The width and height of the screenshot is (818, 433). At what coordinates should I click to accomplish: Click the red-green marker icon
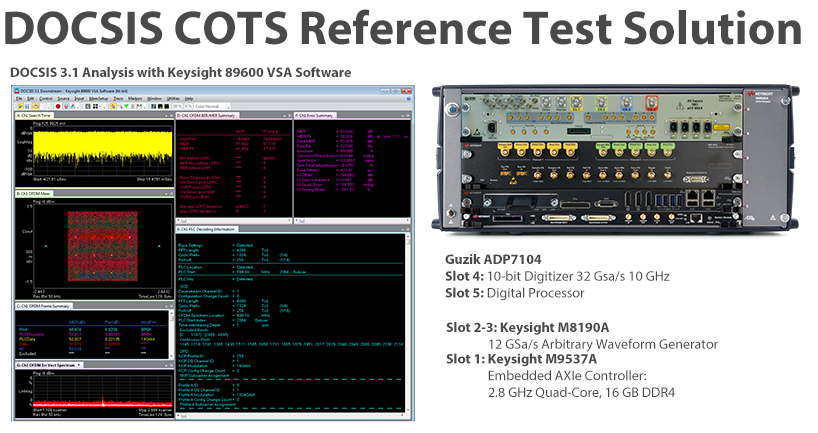(x=139, y=106)
